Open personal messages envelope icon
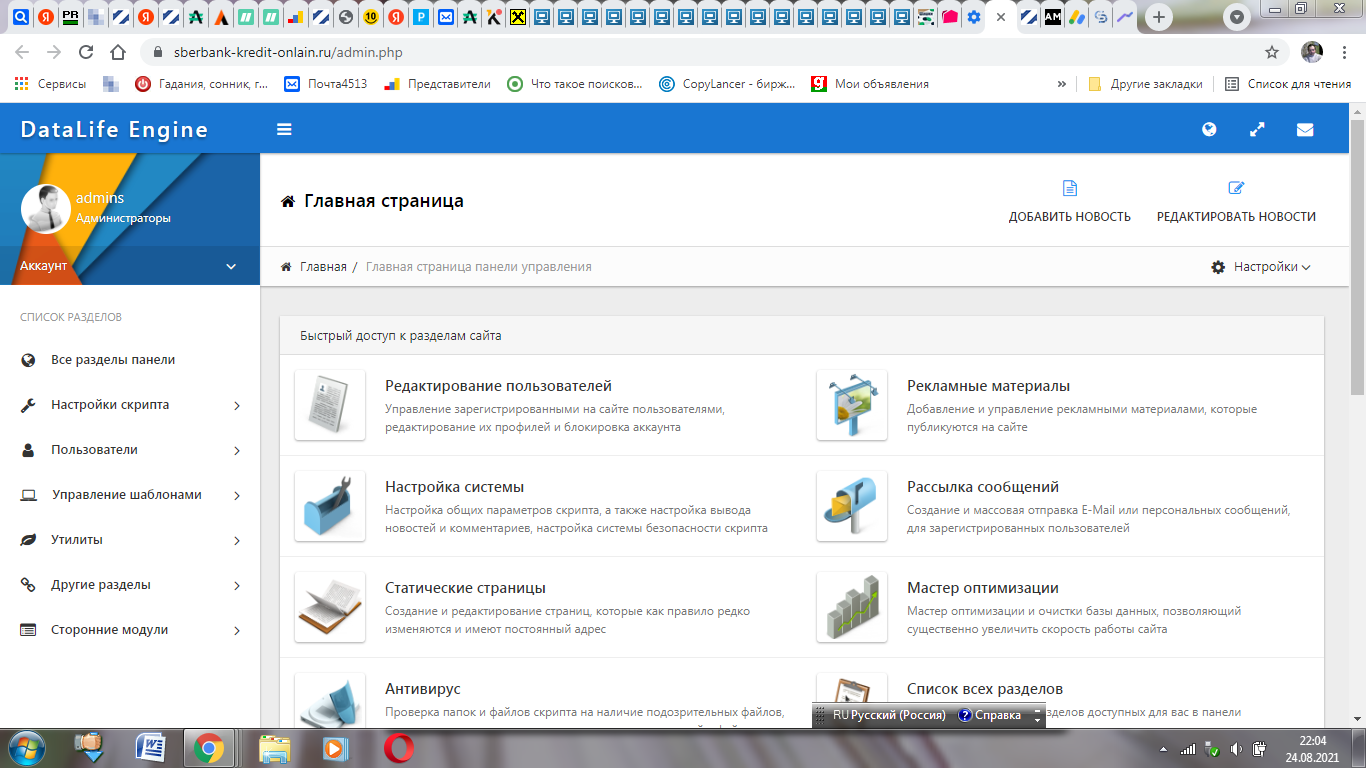This screenshot has width=1366, height=768. click(x=1305, y=129)
